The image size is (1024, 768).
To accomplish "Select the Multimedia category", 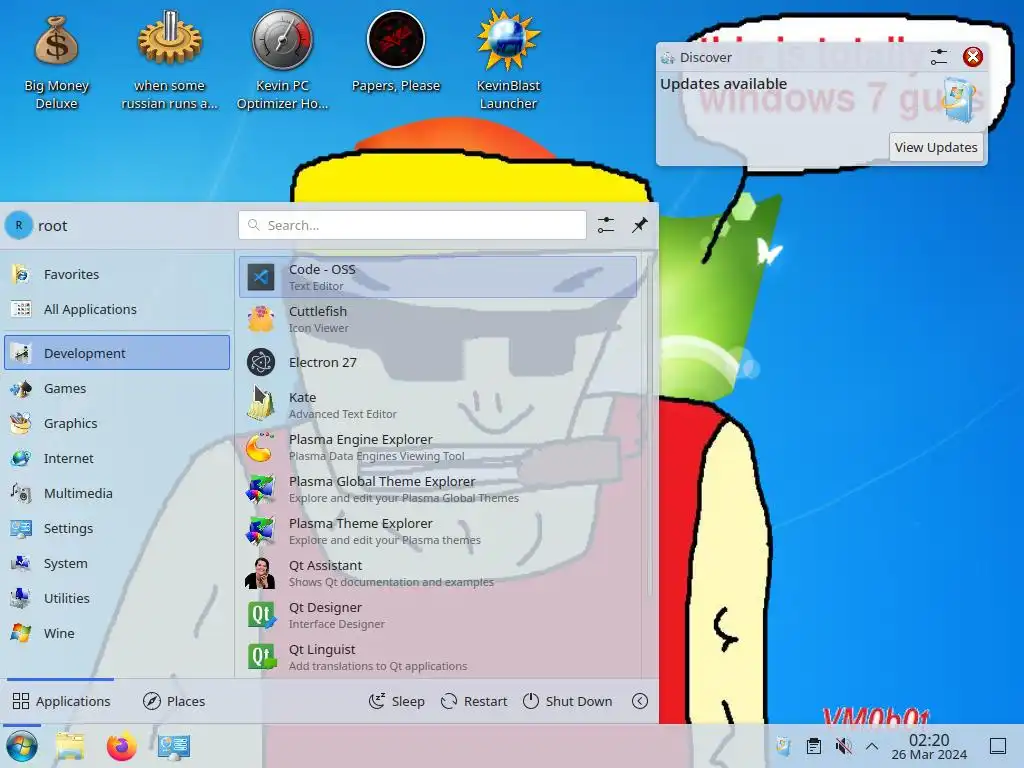I will (x=118, y=493).
